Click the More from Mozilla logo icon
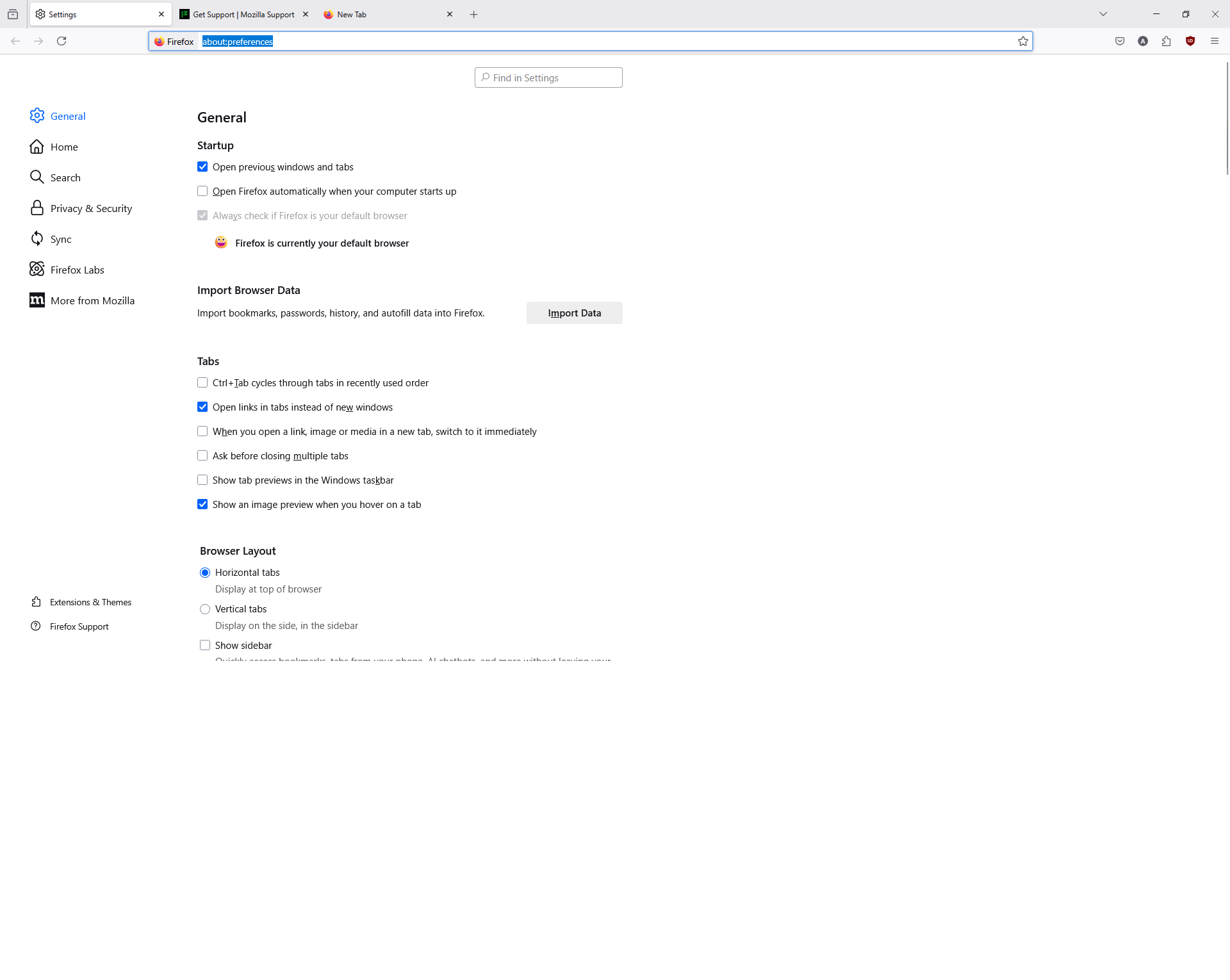1230x980 pixels. pyautogui.click(x=37, y=300)
